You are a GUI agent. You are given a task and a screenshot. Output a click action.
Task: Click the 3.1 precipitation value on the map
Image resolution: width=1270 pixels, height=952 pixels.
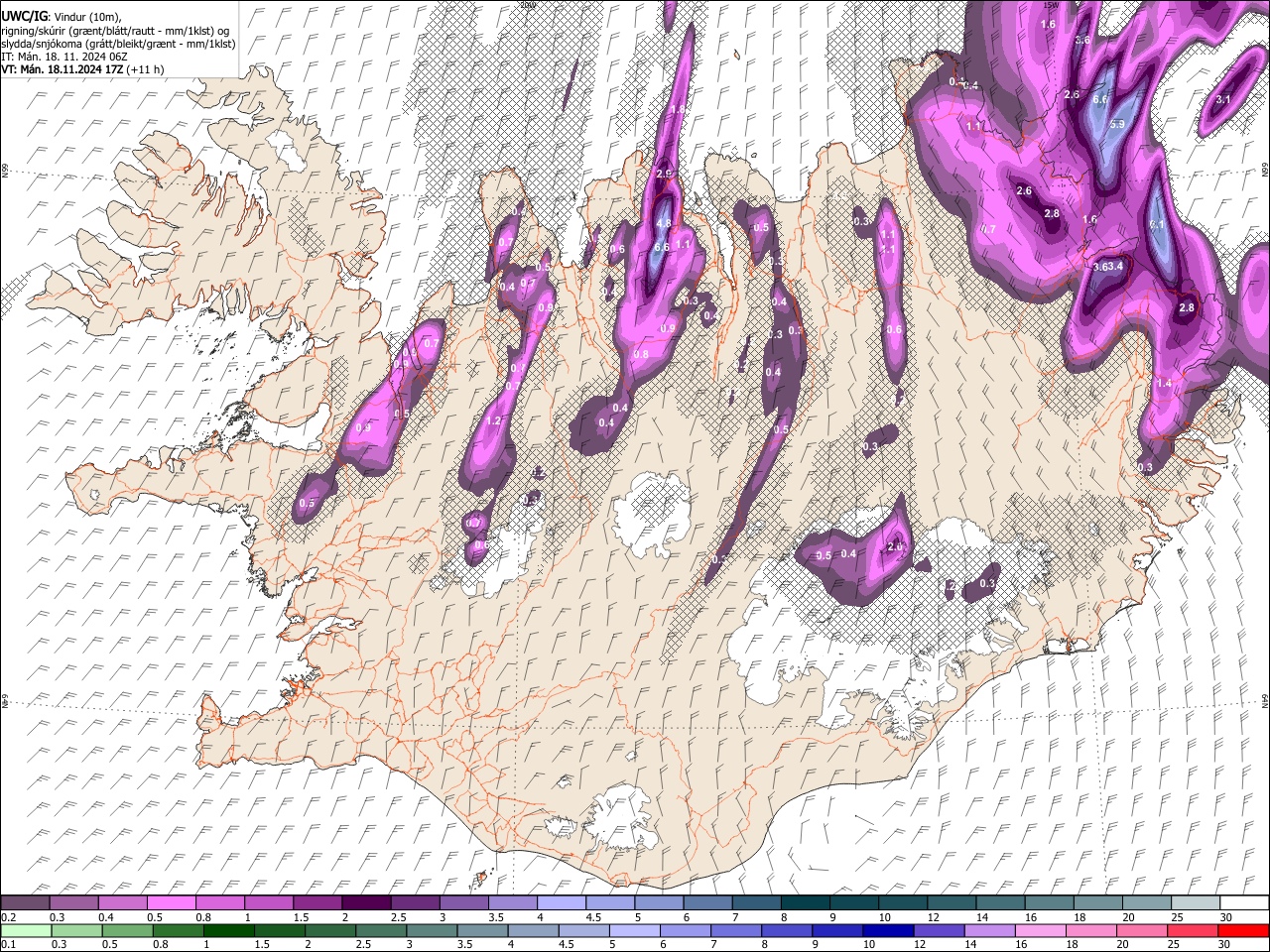[1223, 99]
